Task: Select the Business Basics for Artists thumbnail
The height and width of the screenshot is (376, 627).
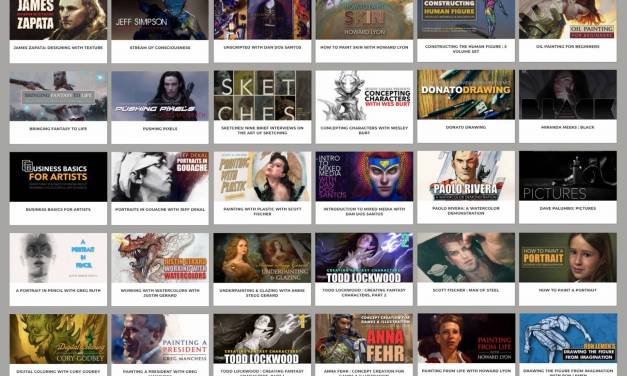Action: coord(58,177)
